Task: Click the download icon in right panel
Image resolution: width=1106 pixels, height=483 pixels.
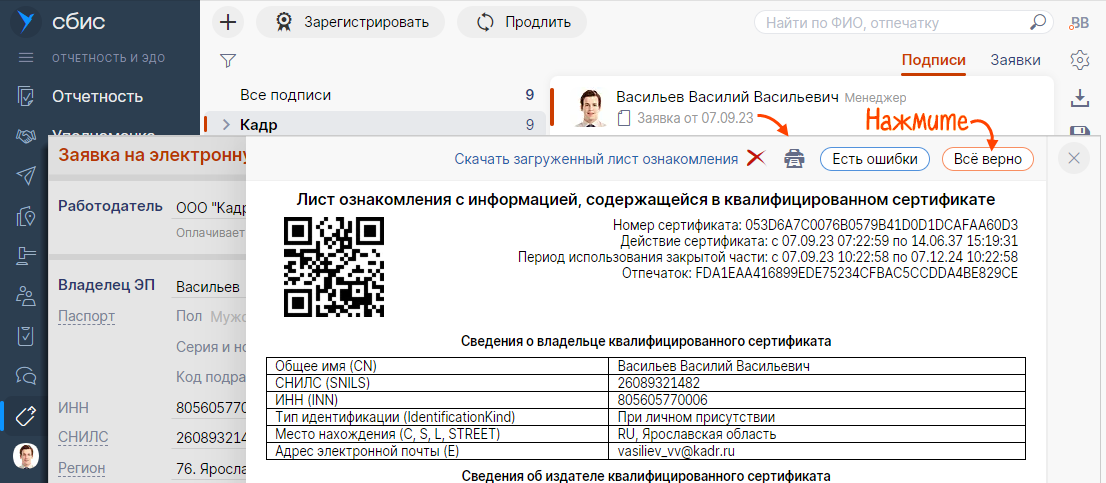Action: pos(1079,98)
